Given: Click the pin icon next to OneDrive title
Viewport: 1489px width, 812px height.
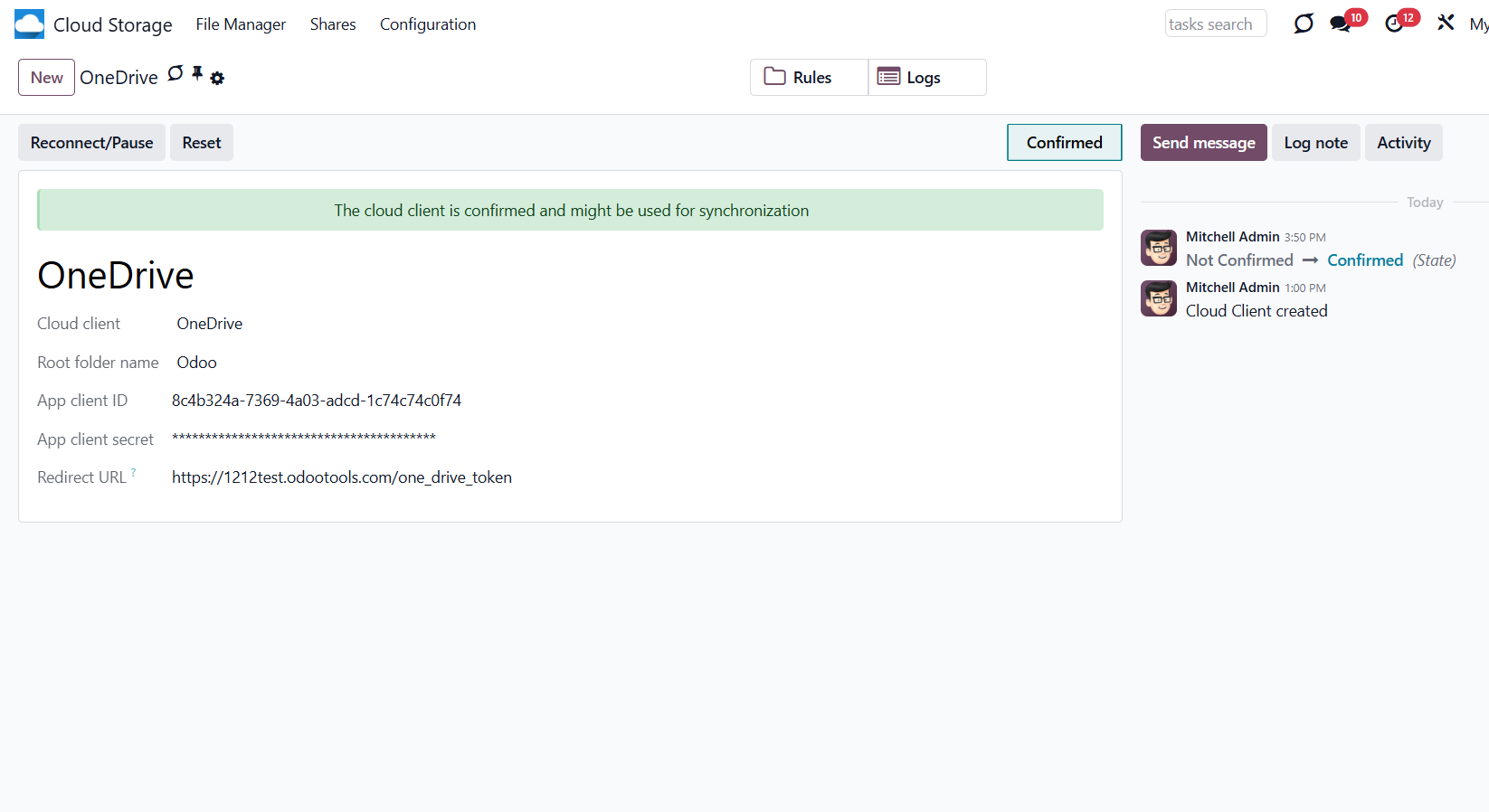Looking at the screenshot, I should point(197,73).
